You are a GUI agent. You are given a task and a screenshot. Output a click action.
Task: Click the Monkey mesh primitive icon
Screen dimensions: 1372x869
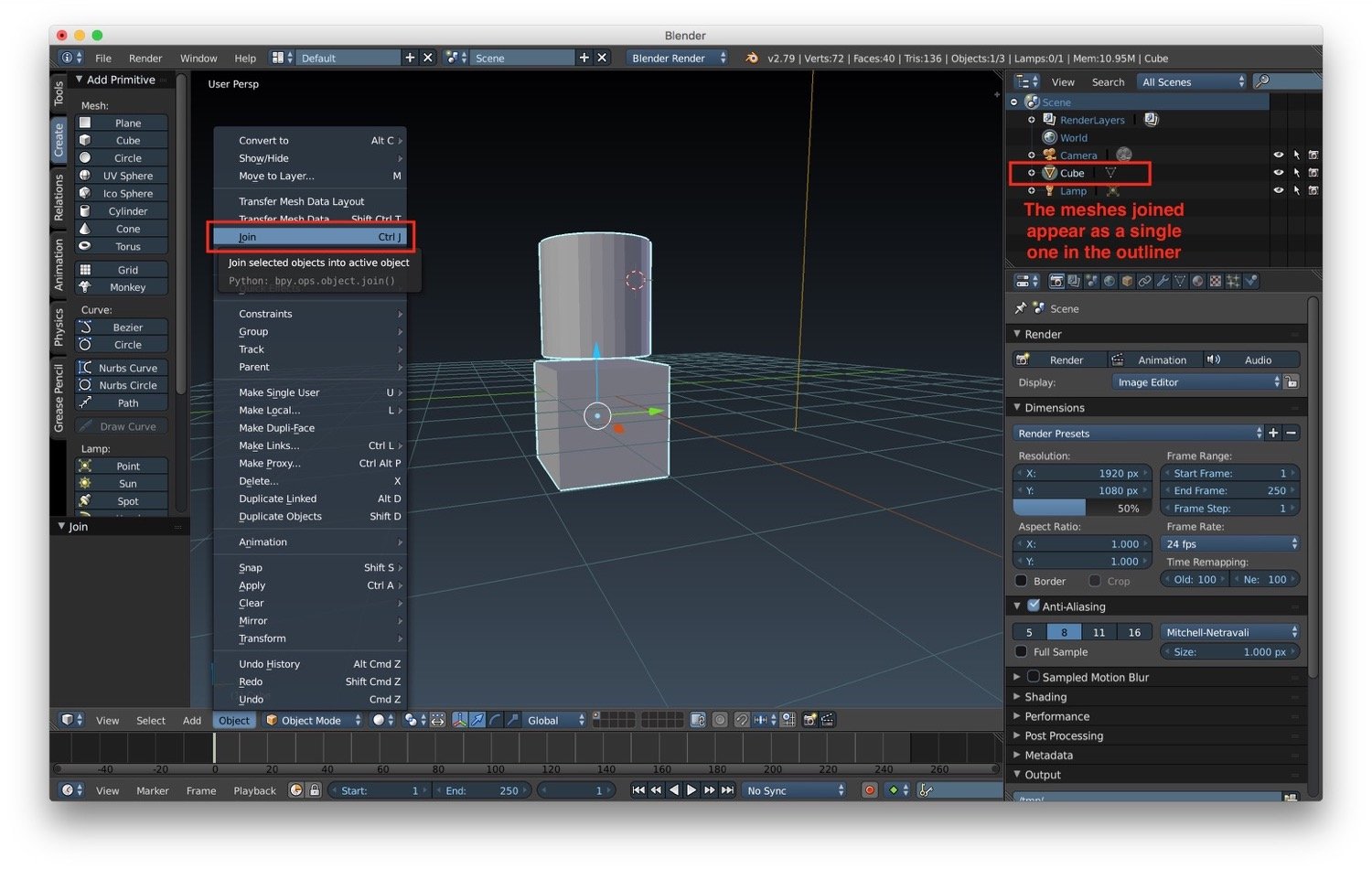tap(85, 286)
